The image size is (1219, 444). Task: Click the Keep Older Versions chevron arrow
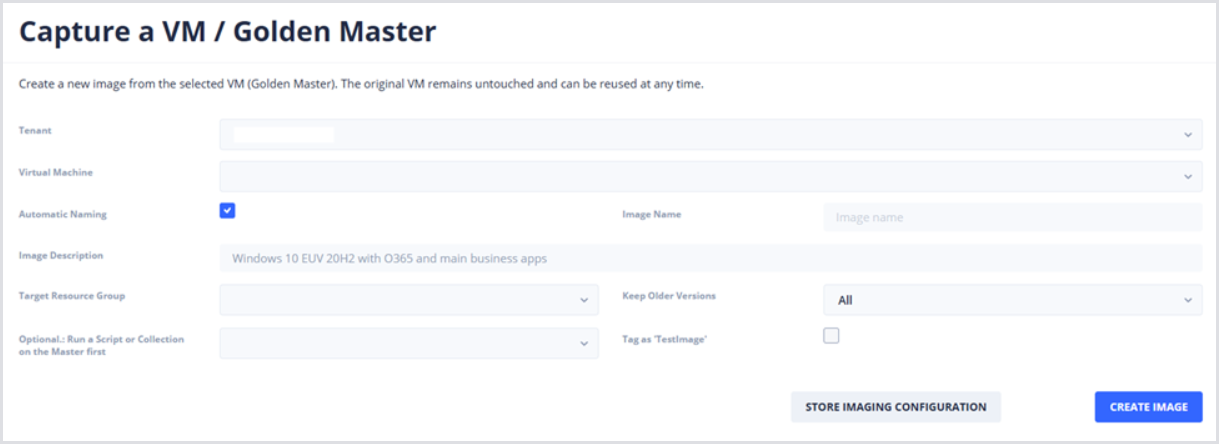pyautogui.click(x=1187, y=300)
